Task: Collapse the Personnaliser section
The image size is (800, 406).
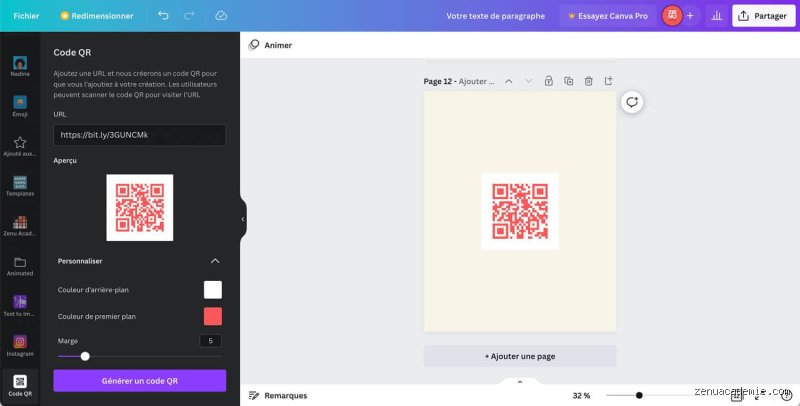Action: [215, 261]
